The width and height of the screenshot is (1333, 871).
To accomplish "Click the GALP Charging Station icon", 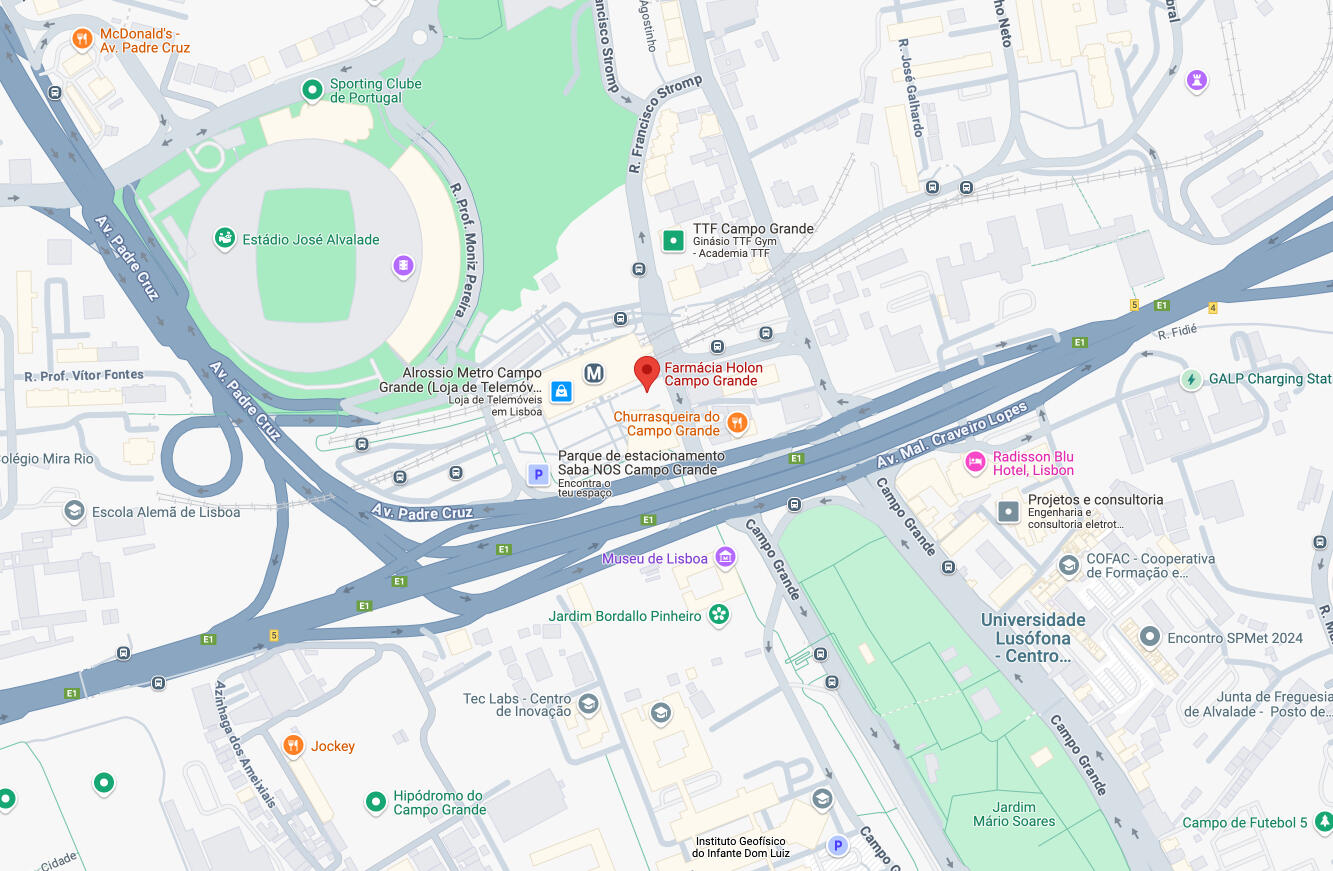I will coord(1191,379).
